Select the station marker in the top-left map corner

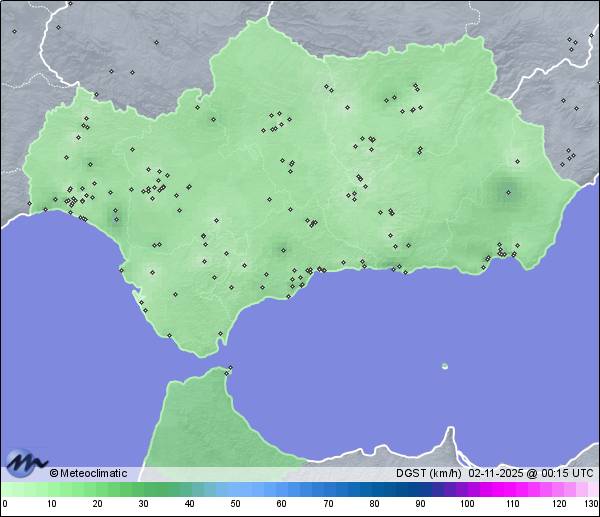(x=14, y=31)
